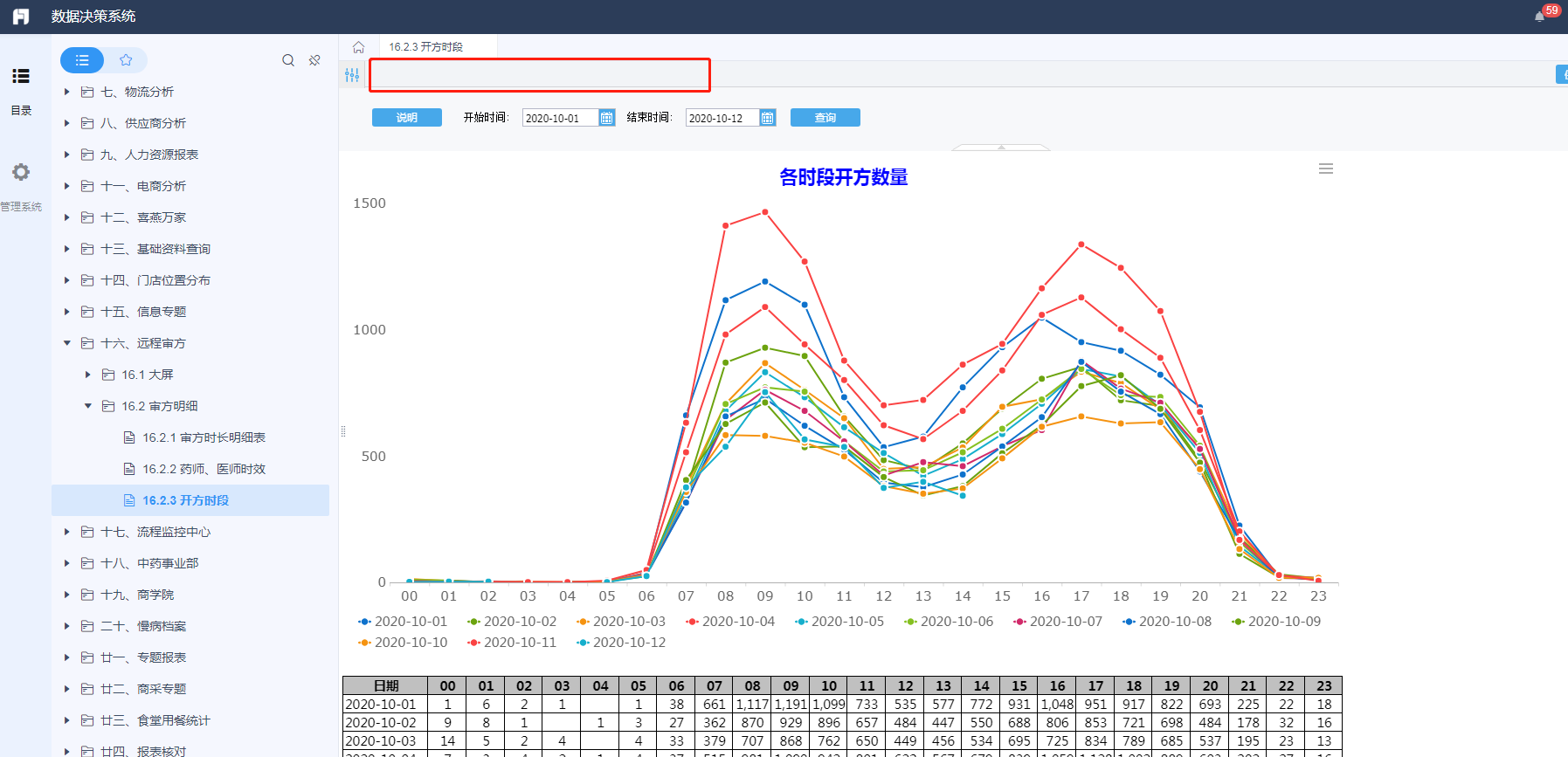Open the chart hamburger menu
The image size is (1568, 757).
(1326, 169)
